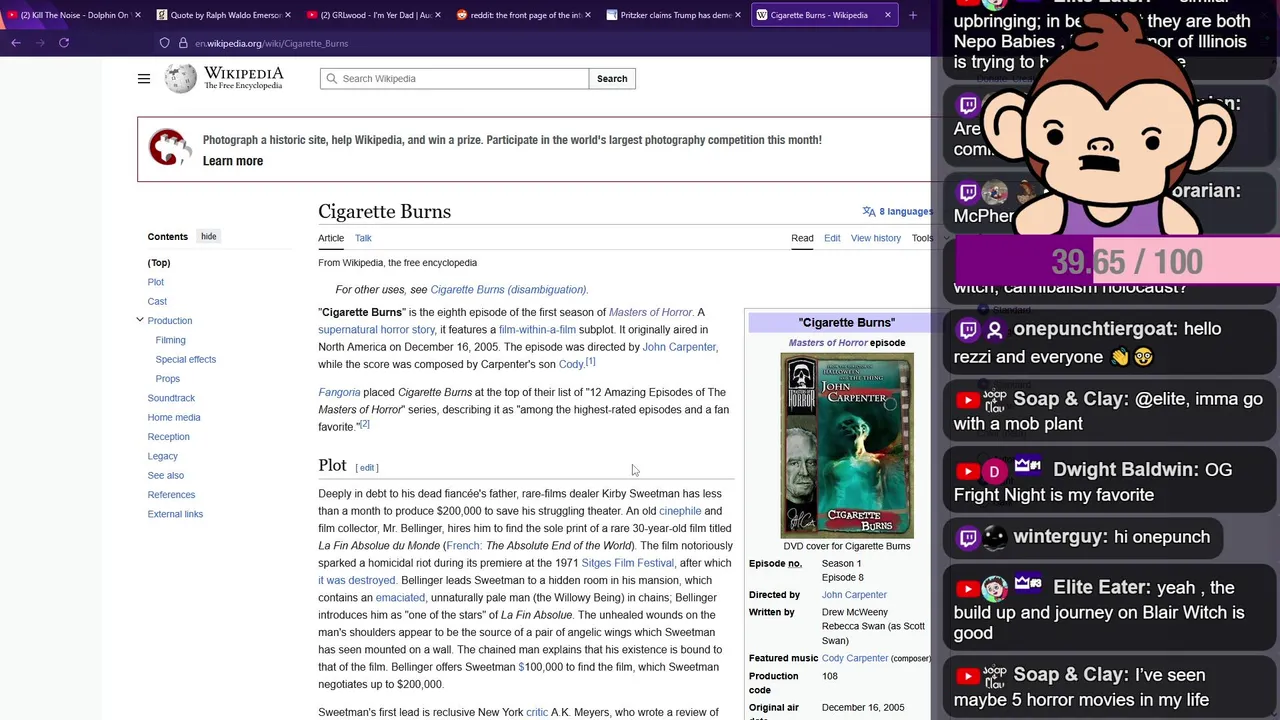Open Cody Carpenter link in infobox

pos(855,658)
